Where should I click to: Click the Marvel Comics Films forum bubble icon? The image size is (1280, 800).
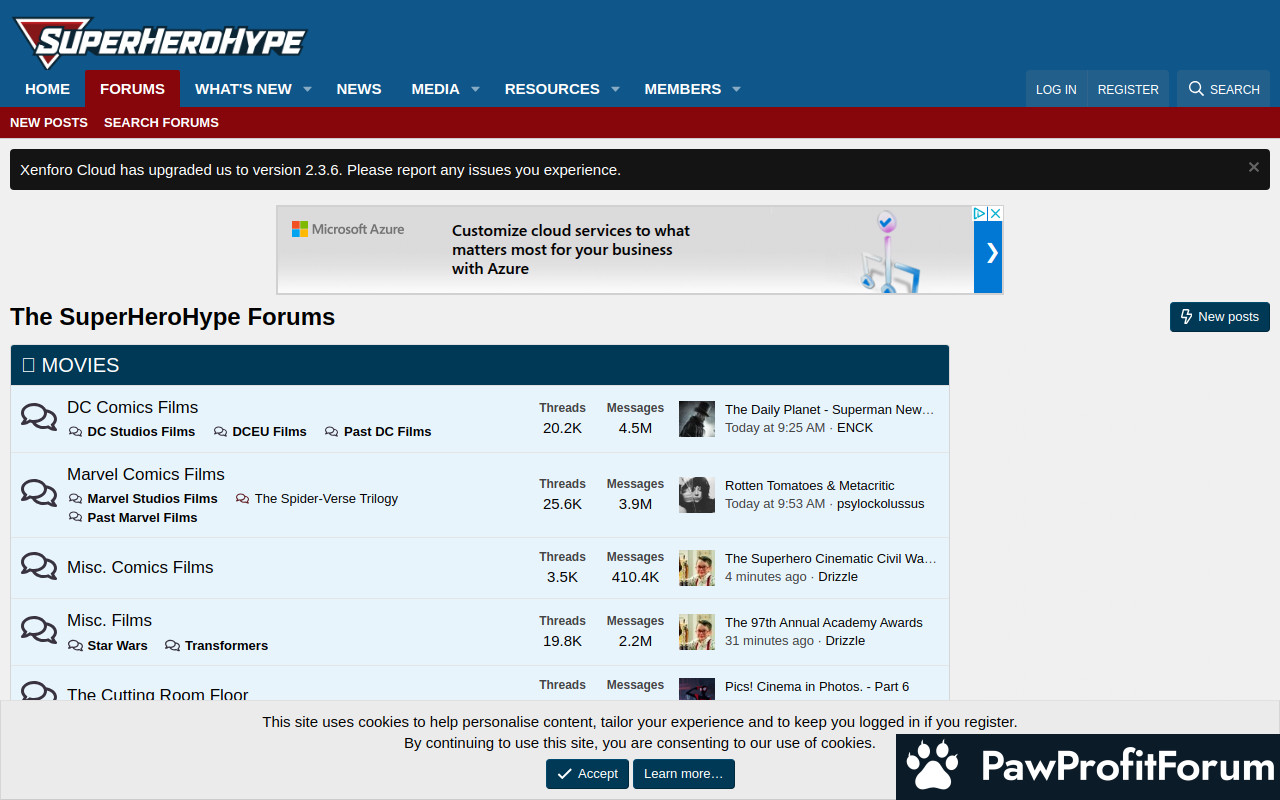point(39,494)
